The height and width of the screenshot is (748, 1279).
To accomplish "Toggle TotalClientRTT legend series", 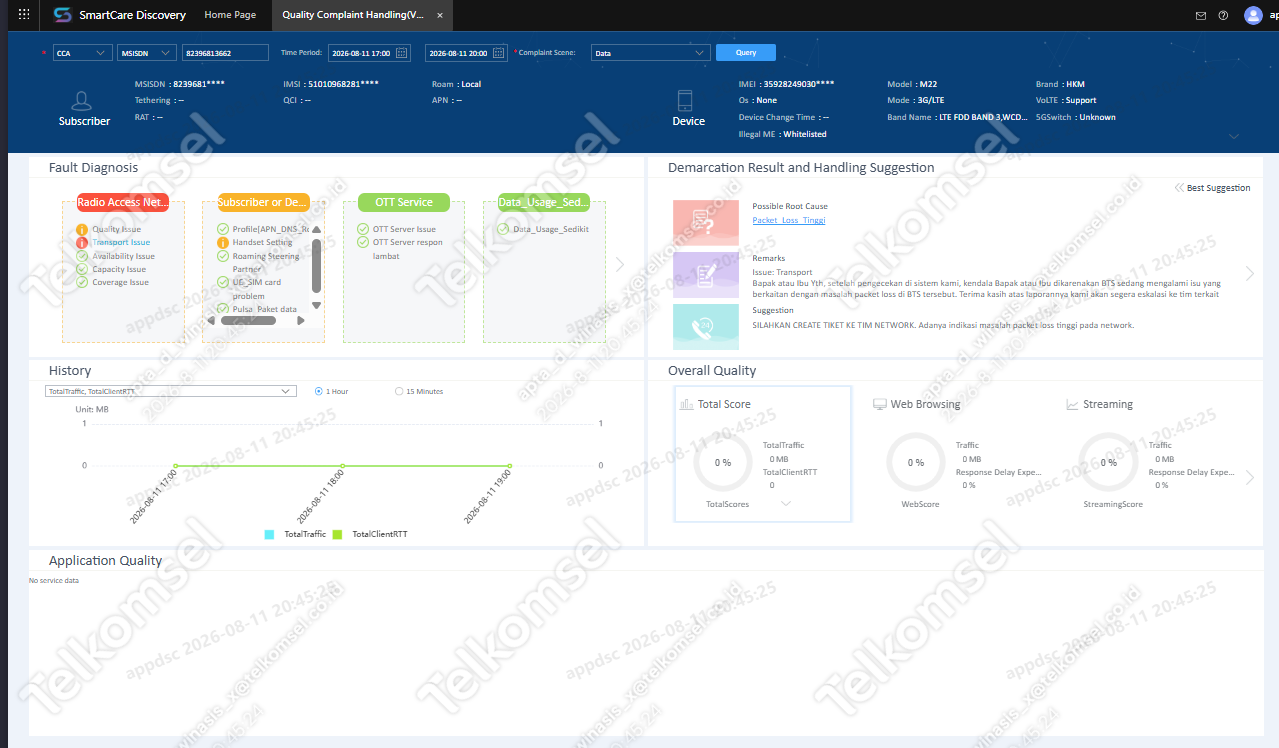I will tap(370, 535).
